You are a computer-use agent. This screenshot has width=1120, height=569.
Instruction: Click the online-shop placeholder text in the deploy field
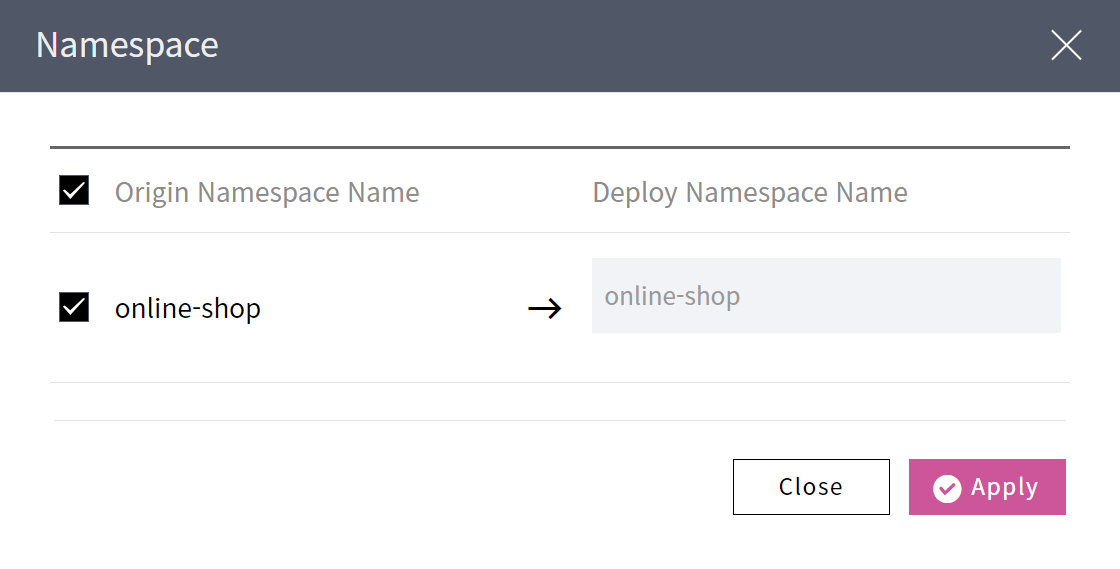pyautogui.click(x=672, y=296)
